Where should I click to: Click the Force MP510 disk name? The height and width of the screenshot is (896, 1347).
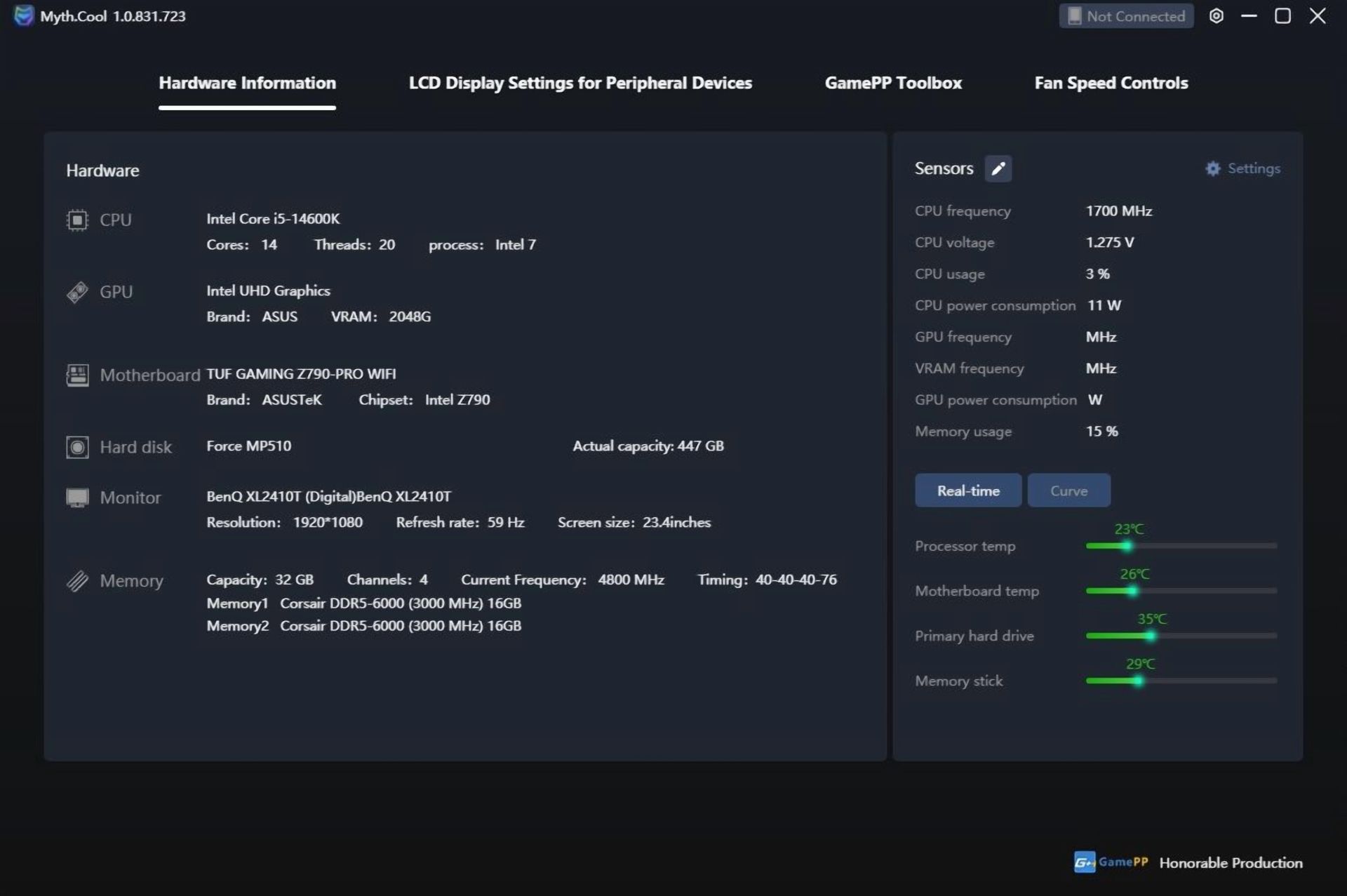248,446
